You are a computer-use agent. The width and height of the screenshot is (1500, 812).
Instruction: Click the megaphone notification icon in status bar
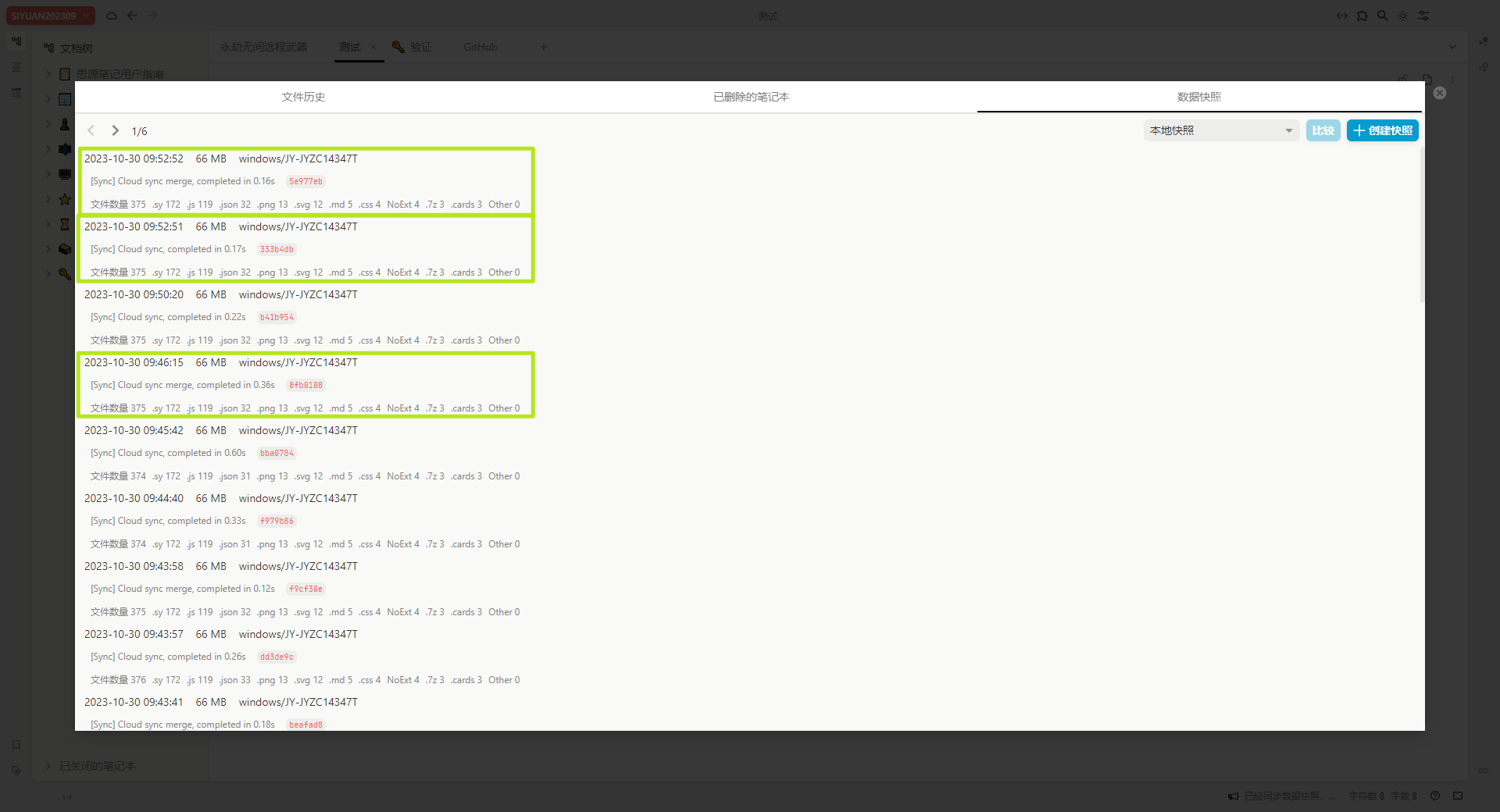click(1233, 796)
